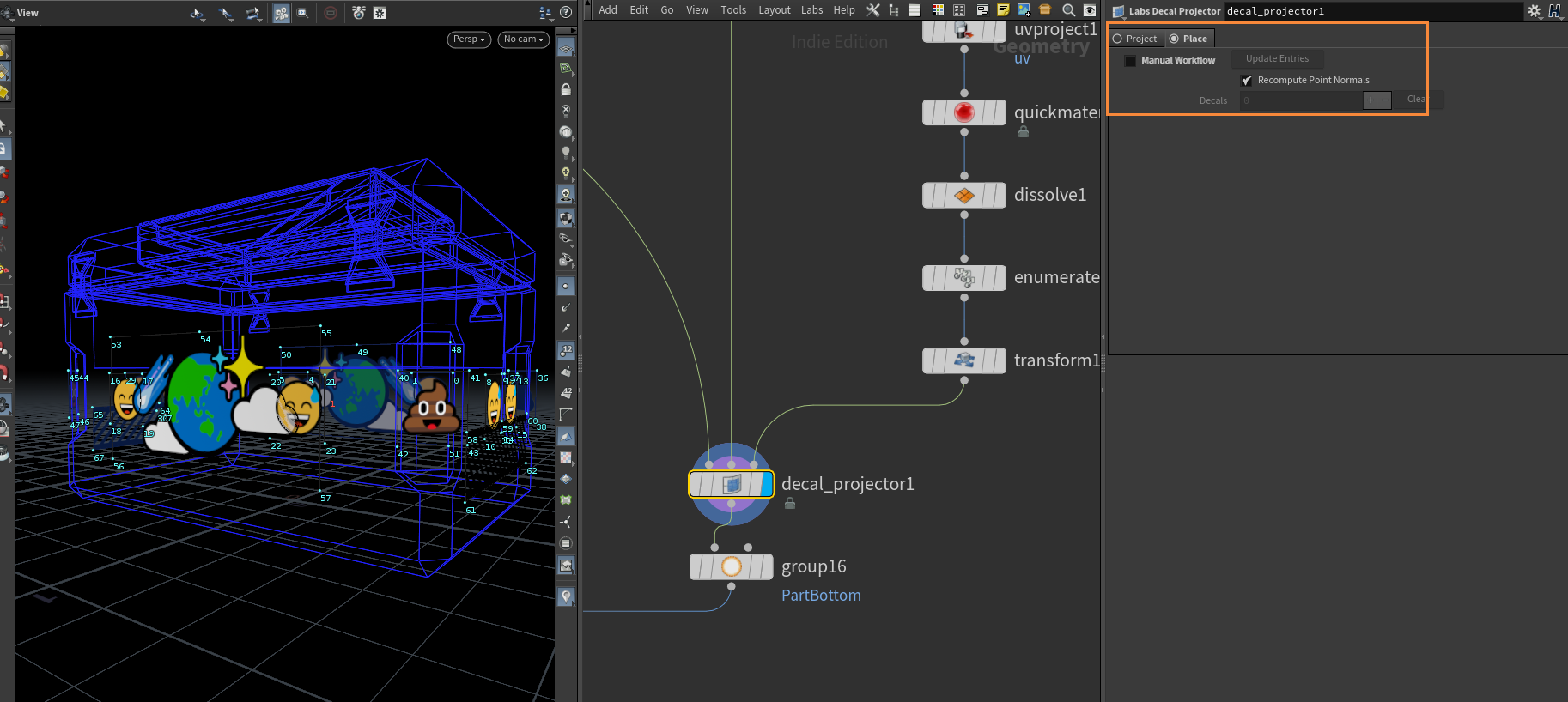Open the Add menu in network editor

[608, 10]
